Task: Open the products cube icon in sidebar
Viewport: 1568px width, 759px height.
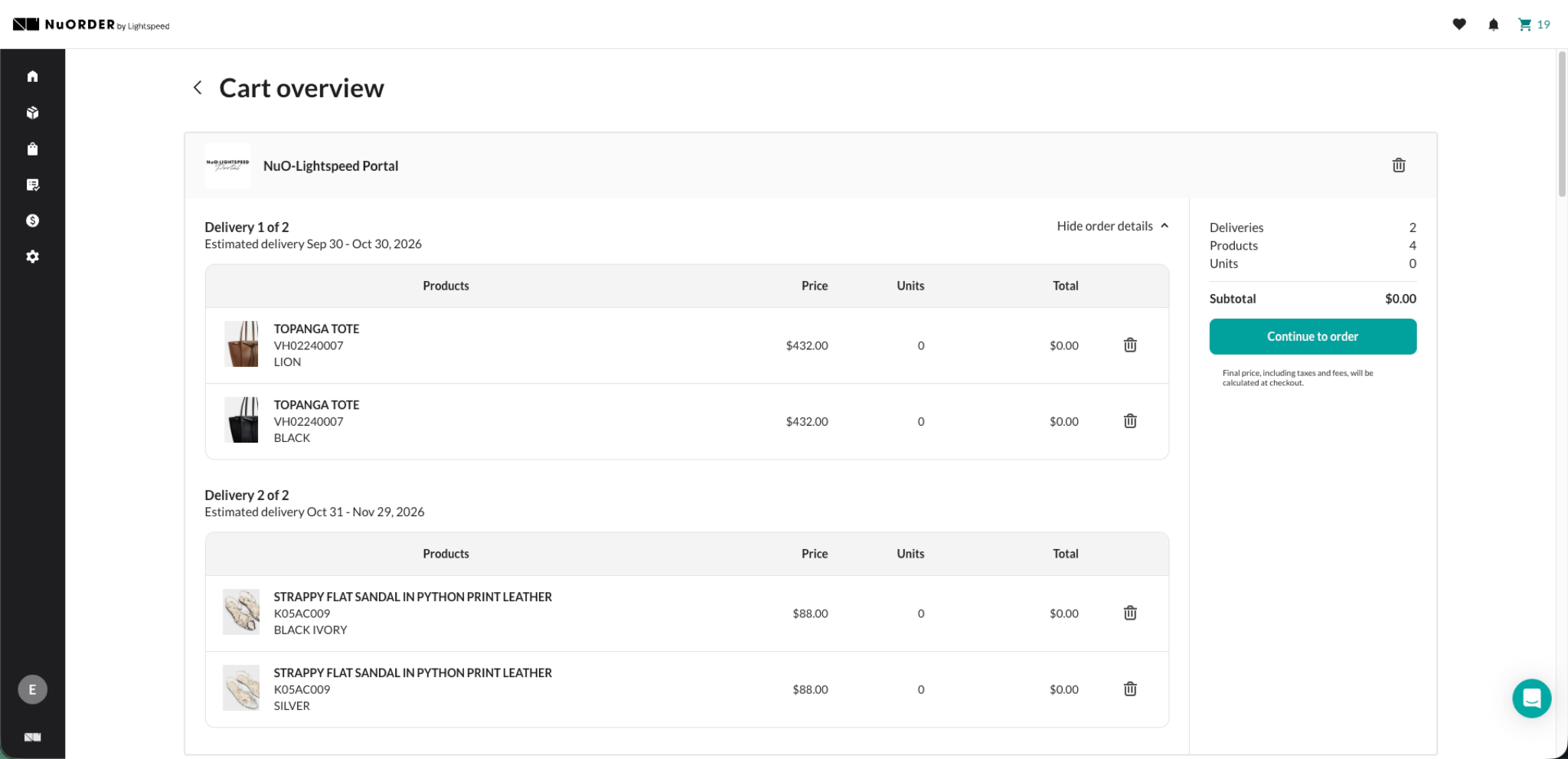Action: tap(32, 113)
